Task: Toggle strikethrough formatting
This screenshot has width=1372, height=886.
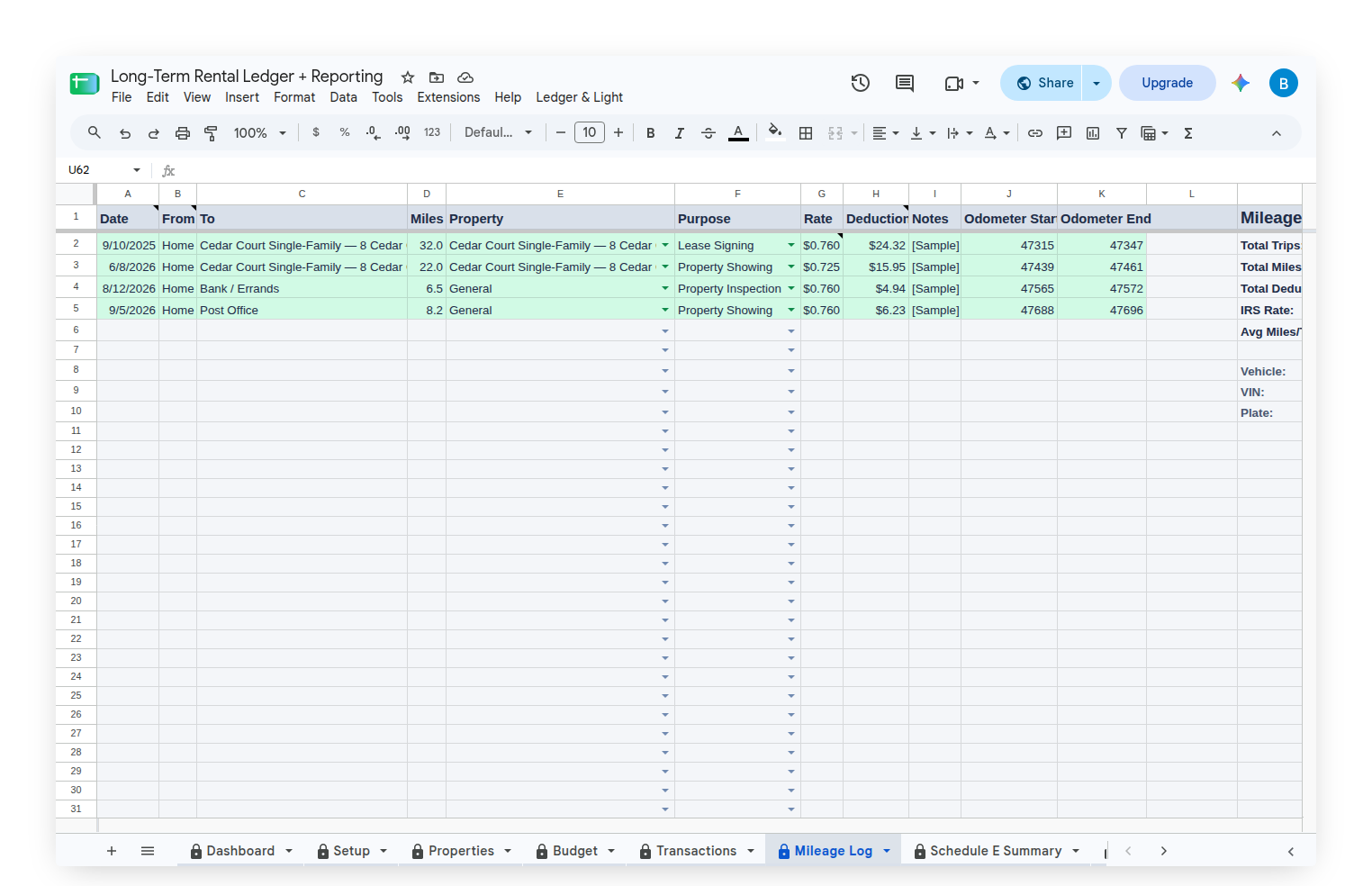Action: click(709, 133)
